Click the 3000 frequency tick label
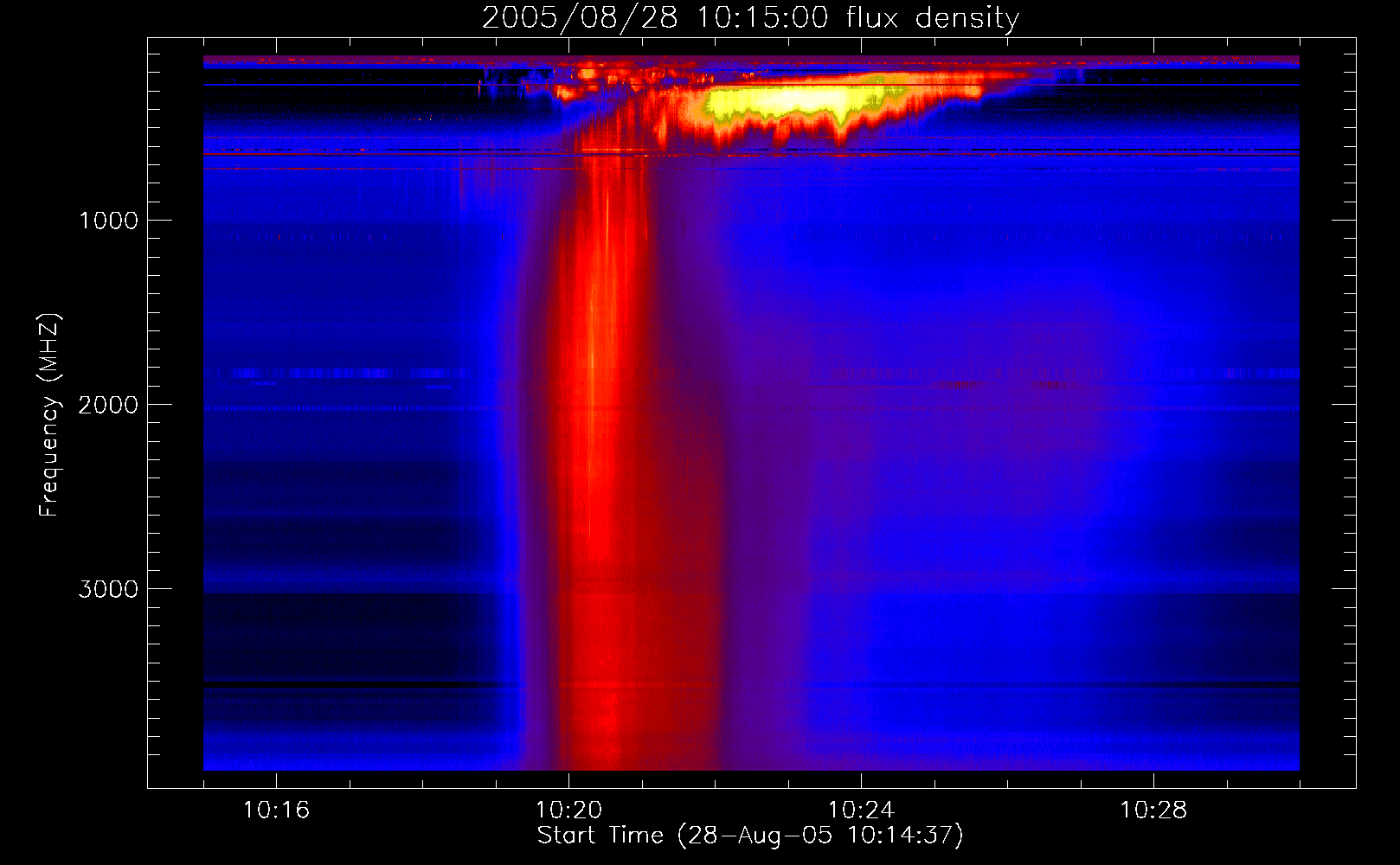This screenshot has width=1400, height=865. coord(108,589)
